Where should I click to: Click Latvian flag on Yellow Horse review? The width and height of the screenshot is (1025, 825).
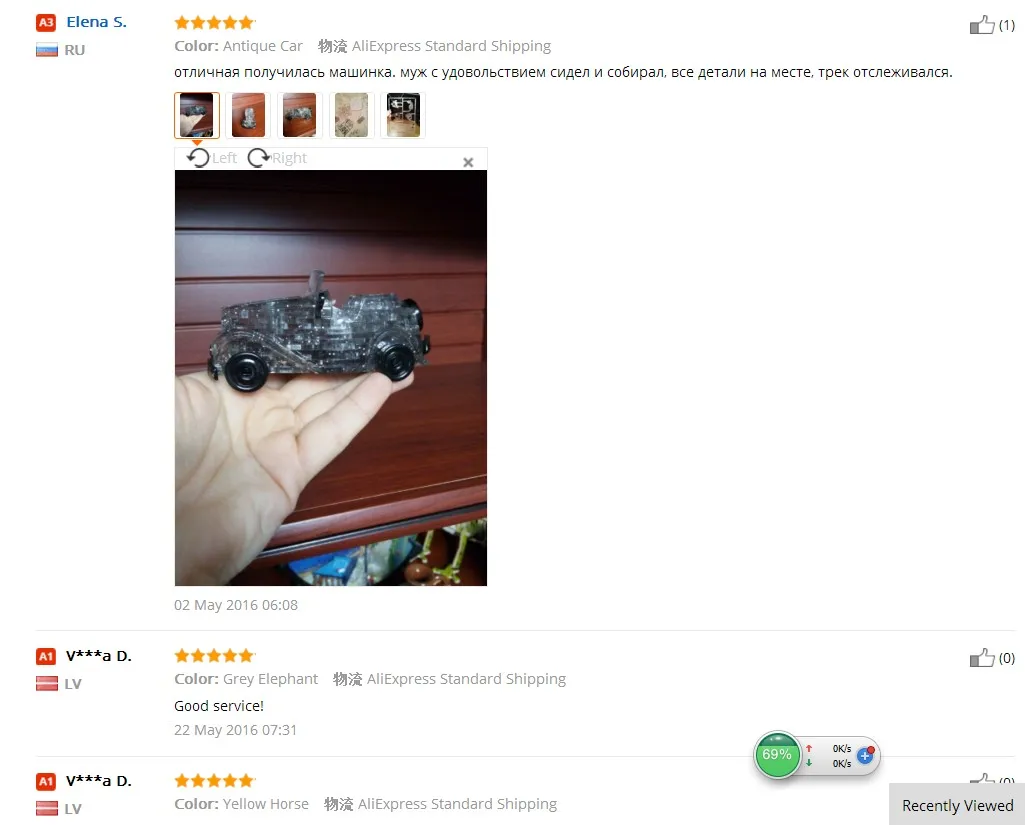click(x=46, y=809)
